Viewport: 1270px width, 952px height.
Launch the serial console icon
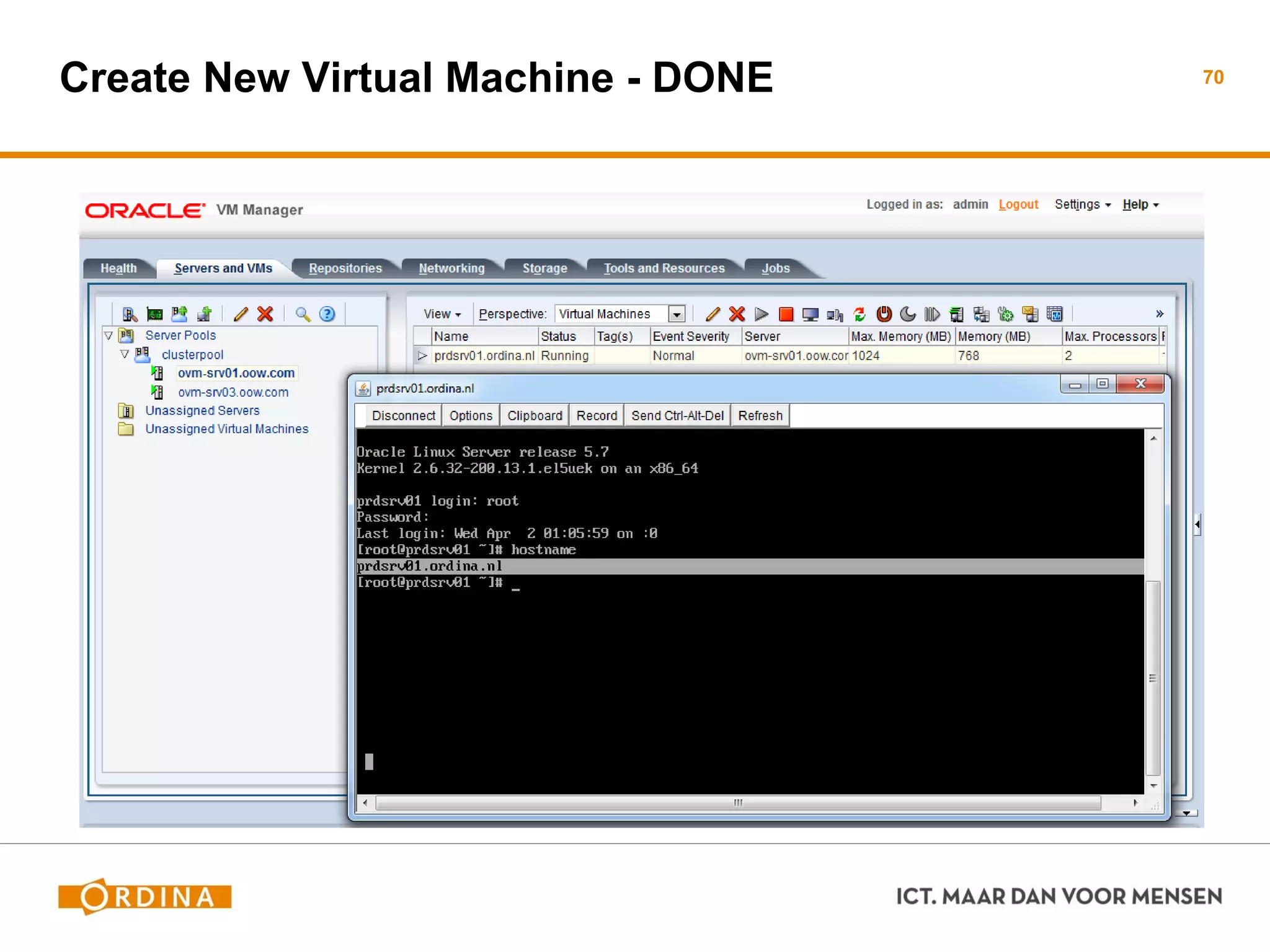click(x=835, y=315)
